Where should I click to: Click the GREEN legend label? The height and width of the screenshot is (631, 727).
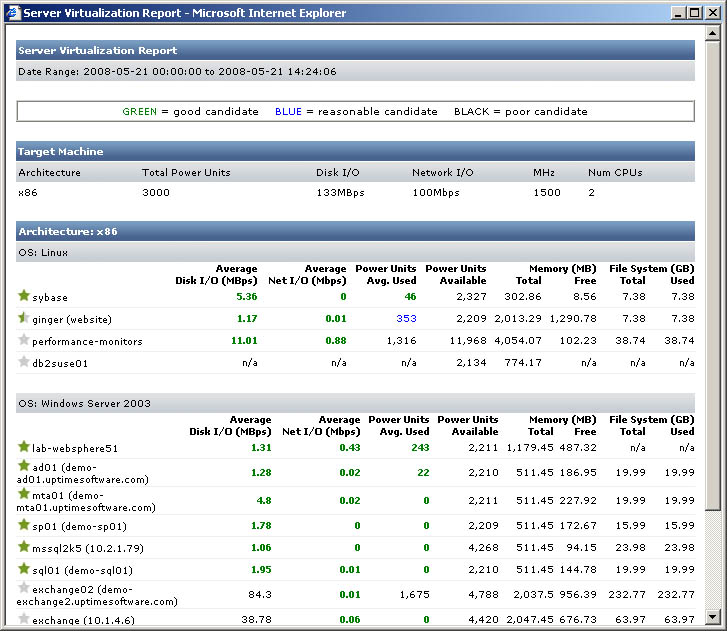coord(140,112)
